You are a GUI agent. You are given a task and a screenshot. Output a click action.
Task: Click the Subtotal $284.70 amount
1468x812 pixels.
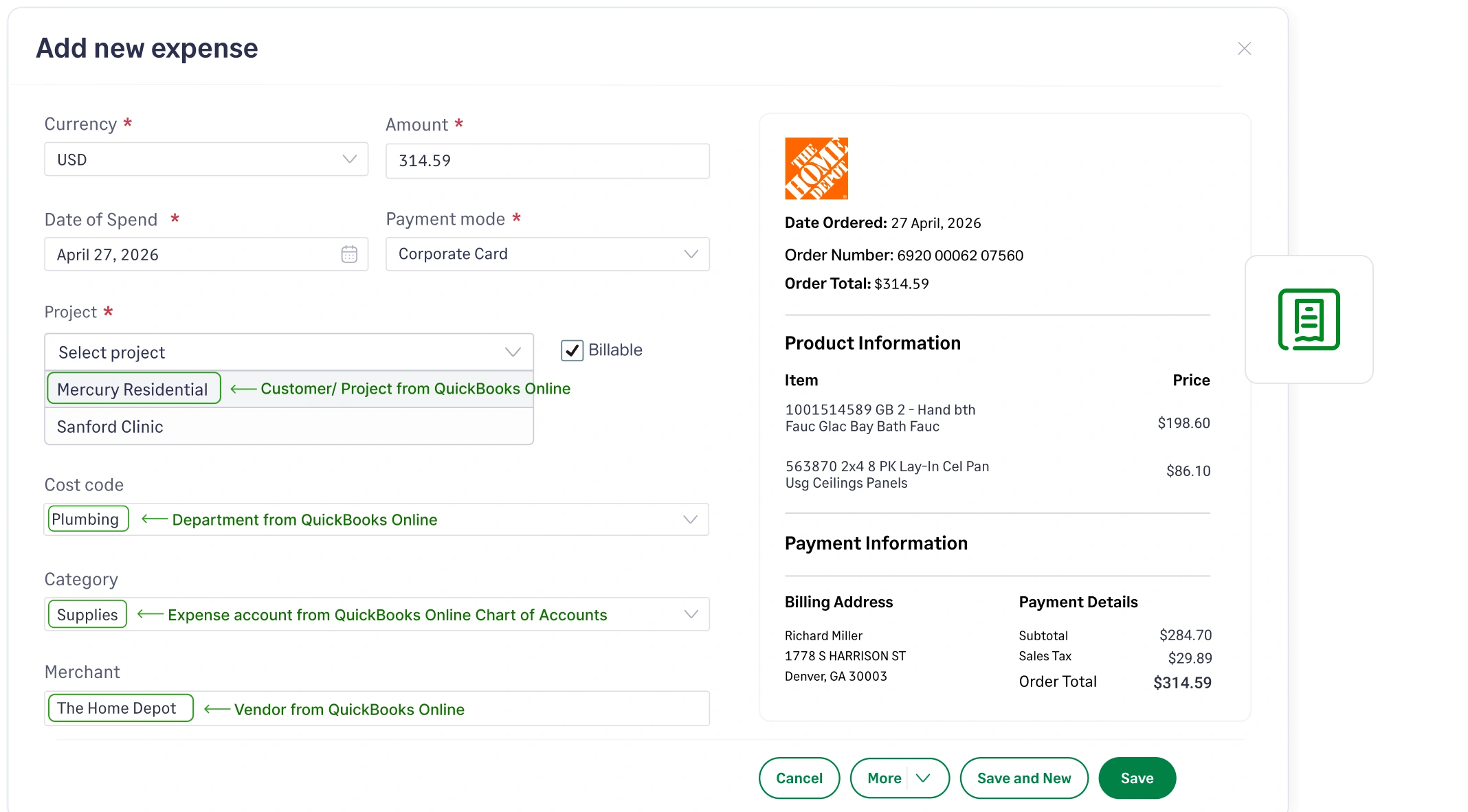point(1186,635)
